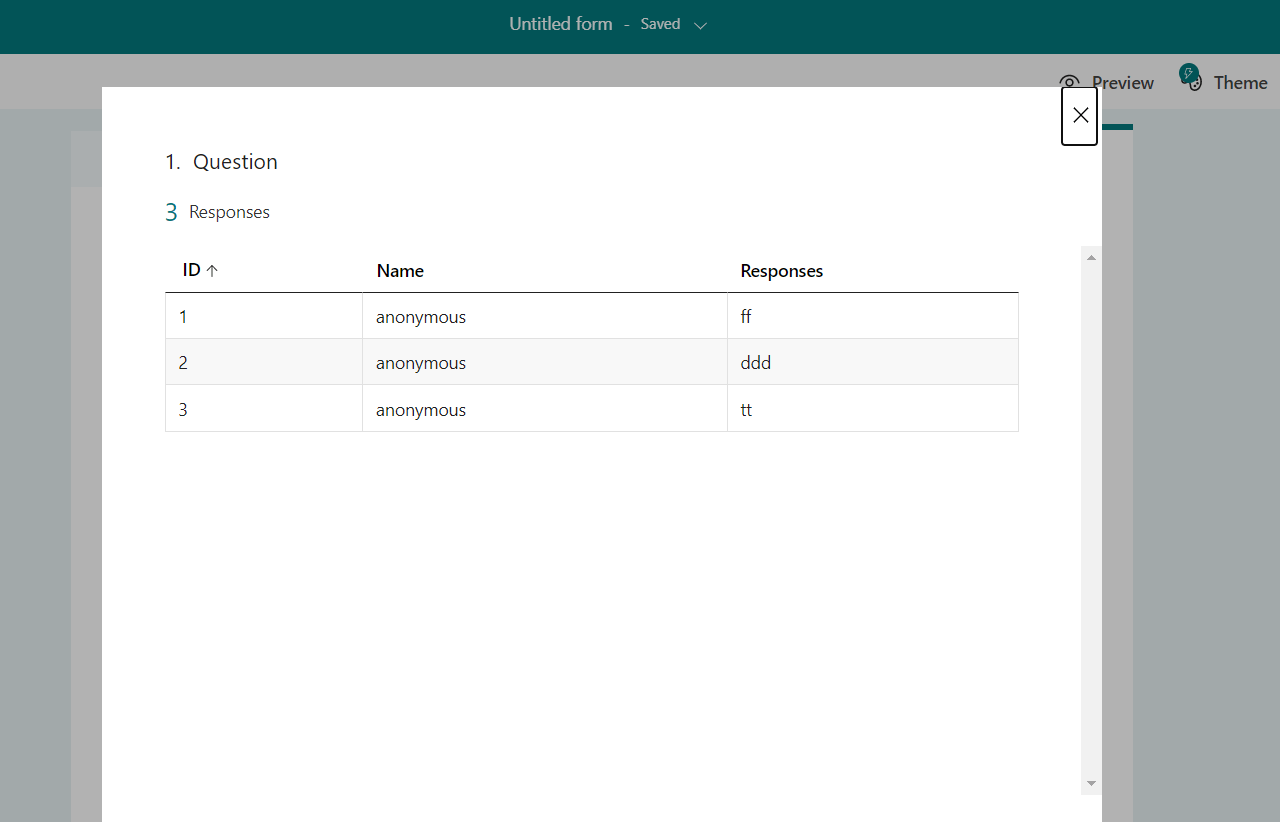Click the '1. Question' heading
The width and height of the screenshot is (1280, 822).
221,162
